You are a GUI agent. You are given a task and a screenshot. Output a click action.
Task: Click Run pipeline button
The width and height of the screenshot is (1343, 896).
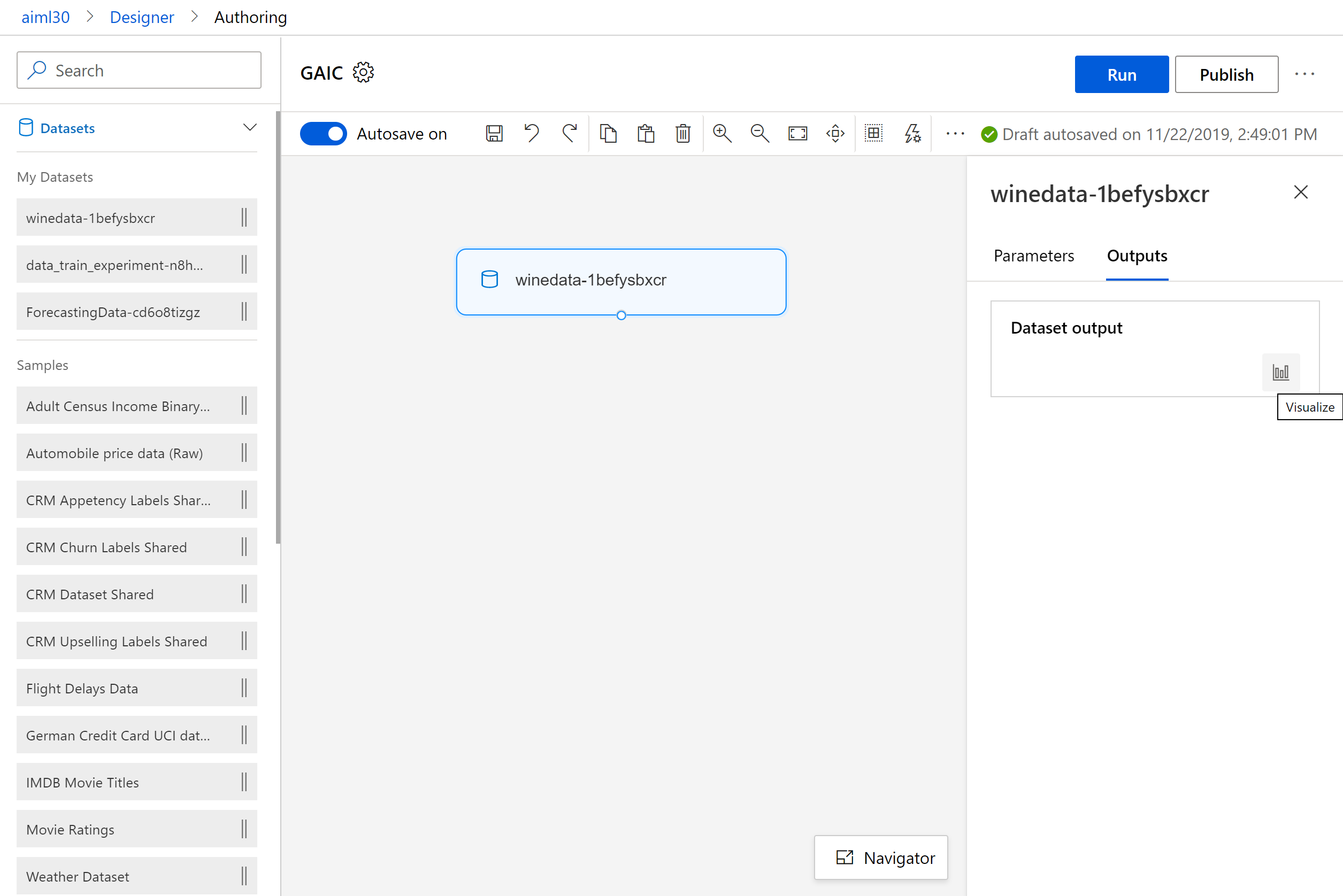point(1122,73)
